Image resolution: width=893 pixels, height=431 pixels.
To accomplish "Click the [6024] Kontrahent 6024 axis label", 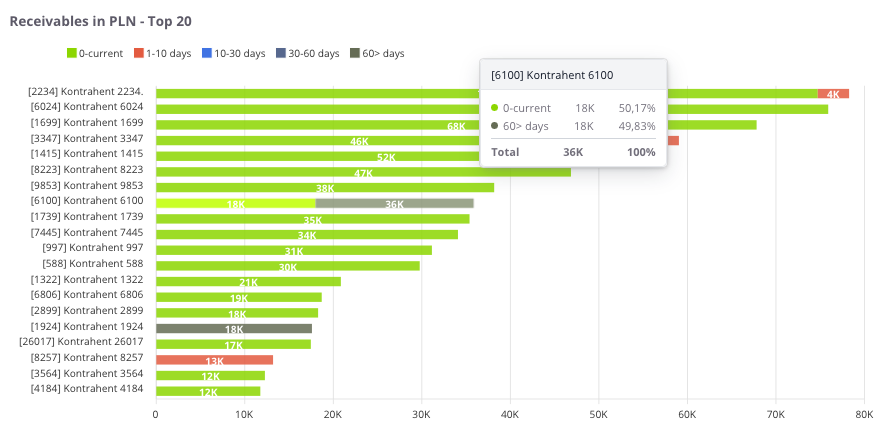I will (87, 107).
